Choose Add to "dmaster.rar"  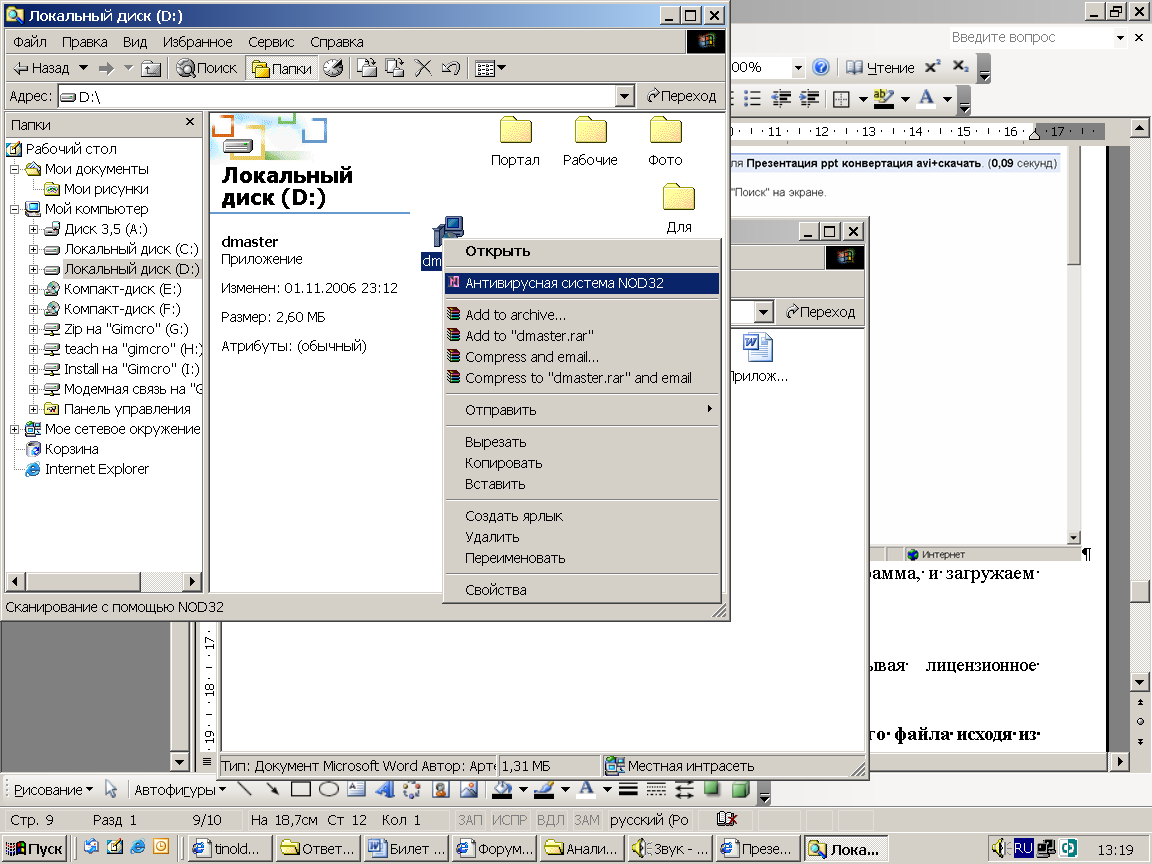pyautogui.click(x=581, y=336)
